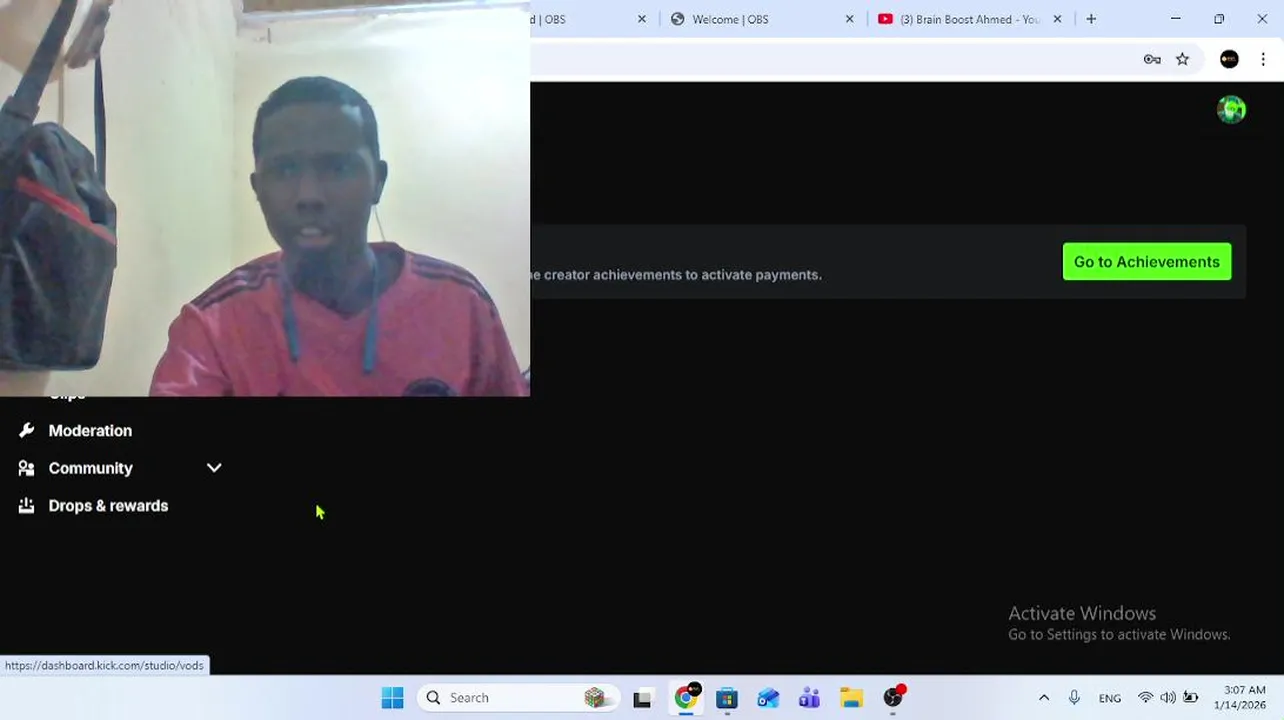Open Drops & rewards in sidebar
The image size is (1284, 720).
coord(108,506)
